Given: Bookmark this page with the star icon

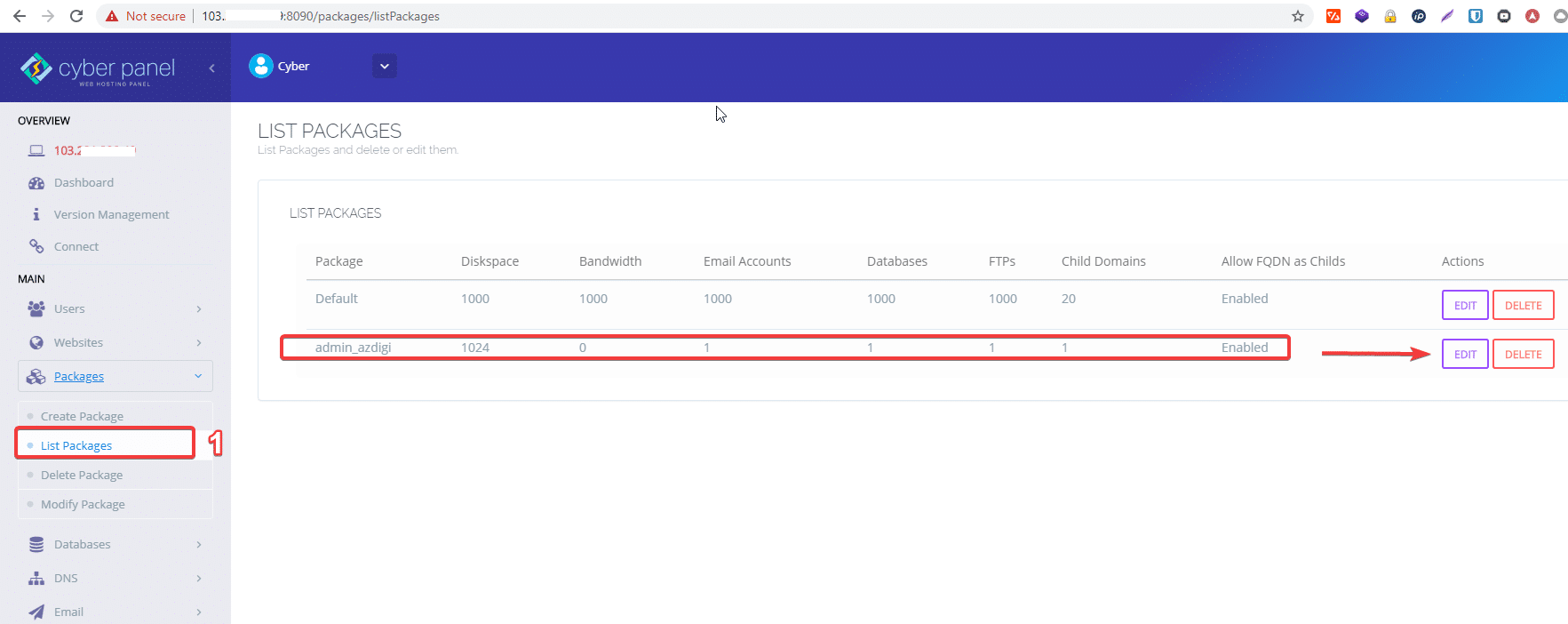Looking at the screenshot, I should (x=1297, y=16).
